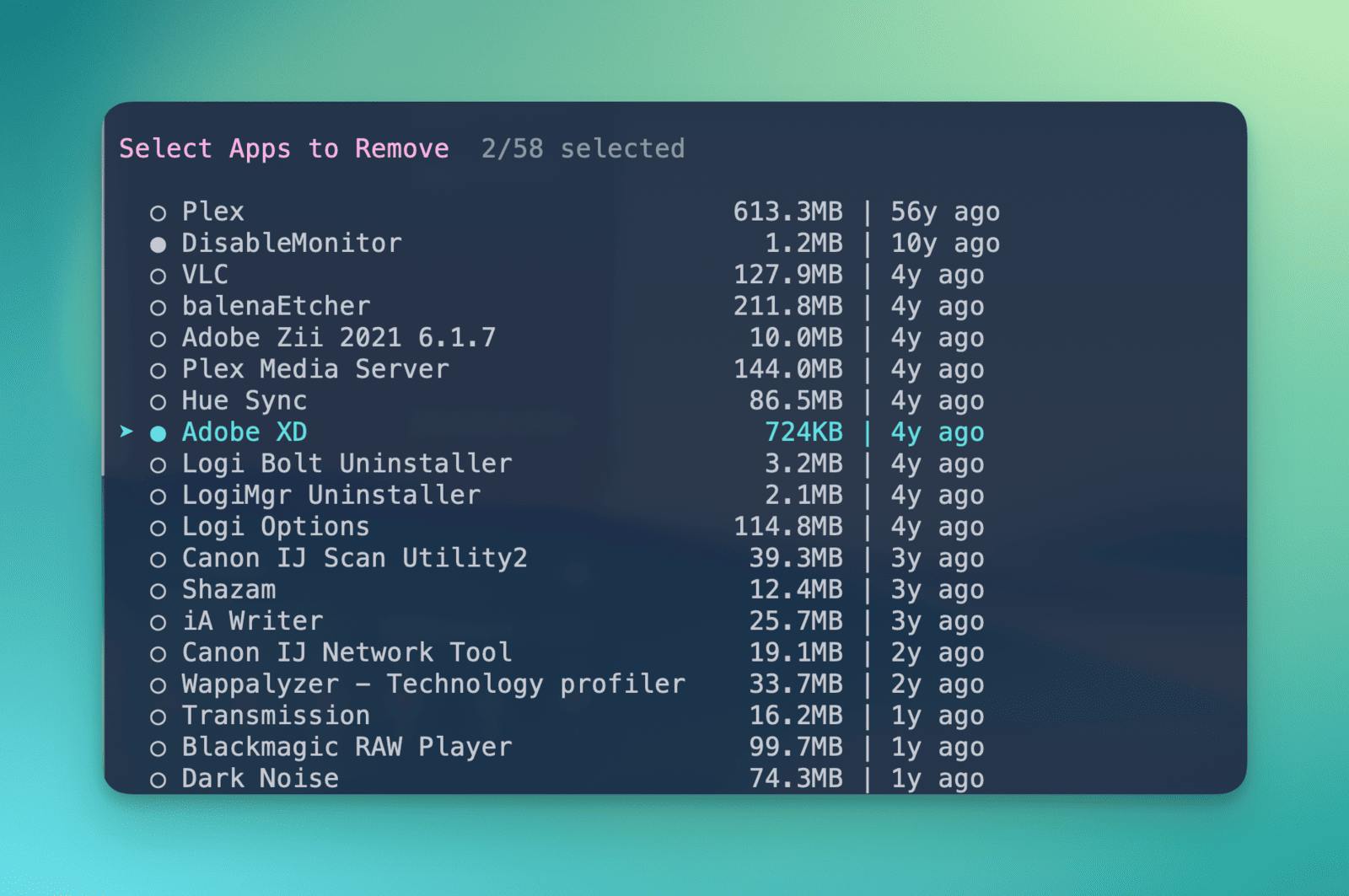Screen dimensions: 1349x896
Task: Select the Canon IJ Network Tool circle
Action: (x=158, y=653)
